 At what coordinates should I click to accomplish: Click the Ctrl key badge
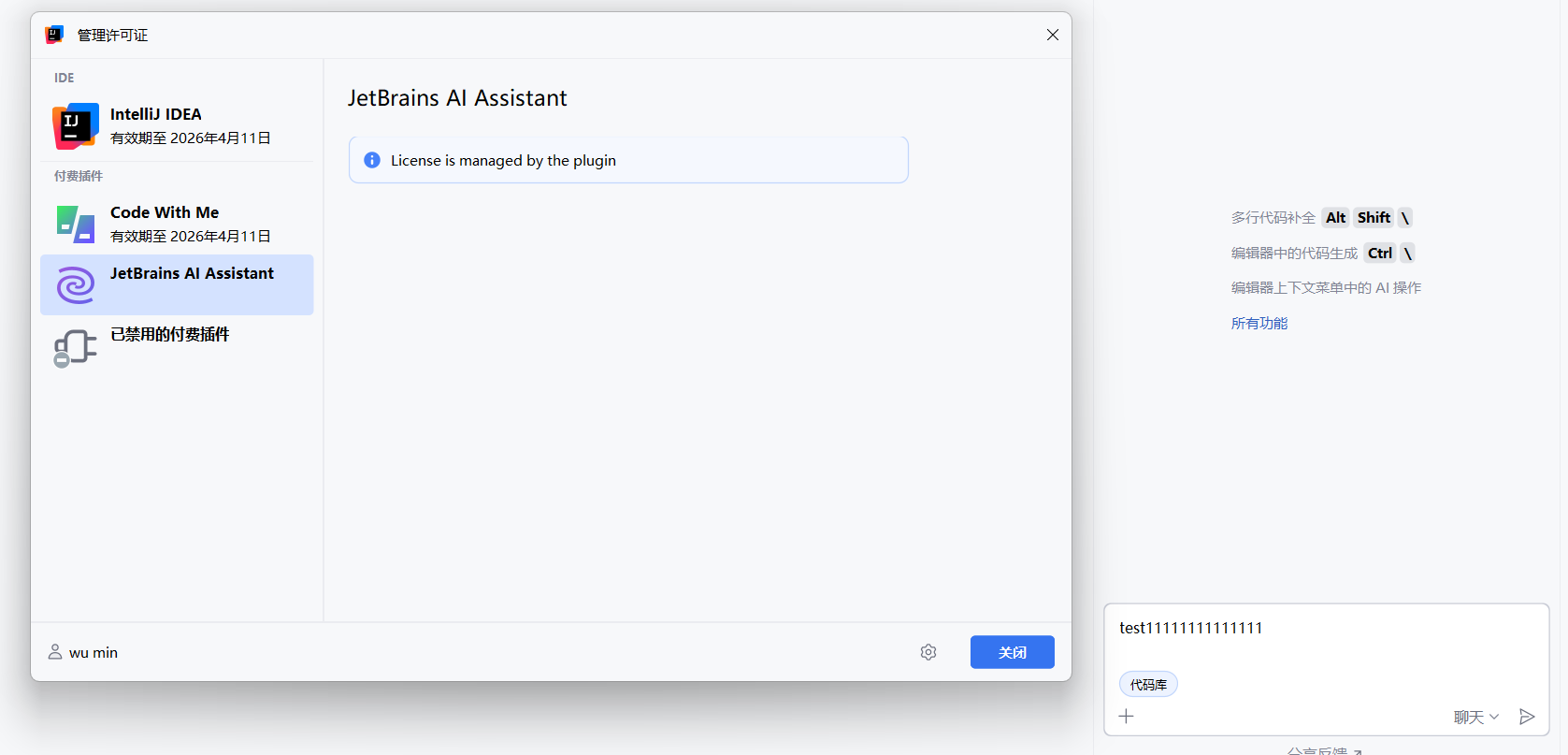tap(1380, 253)
